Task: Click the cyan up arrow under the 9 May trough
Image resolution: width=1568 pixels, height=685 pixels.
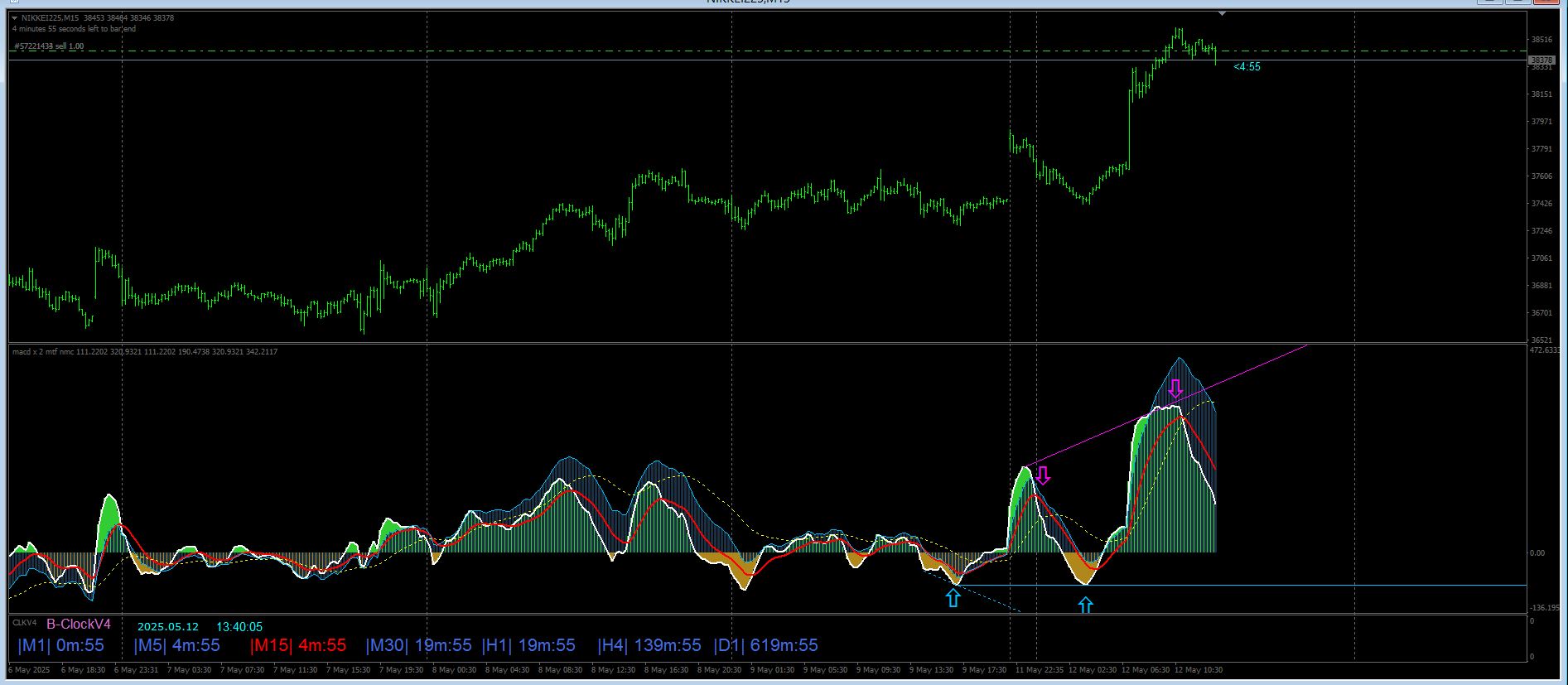Action: pyautogui.click(x=953, y=597)
